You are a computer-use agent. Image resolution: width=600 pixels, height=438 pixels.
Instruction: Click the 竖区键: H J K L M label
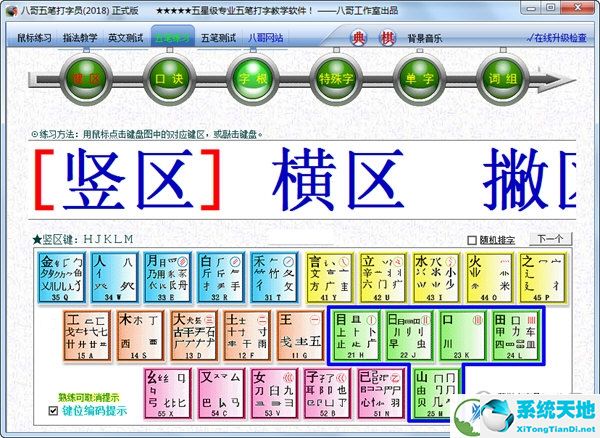[x=83, y=239]
